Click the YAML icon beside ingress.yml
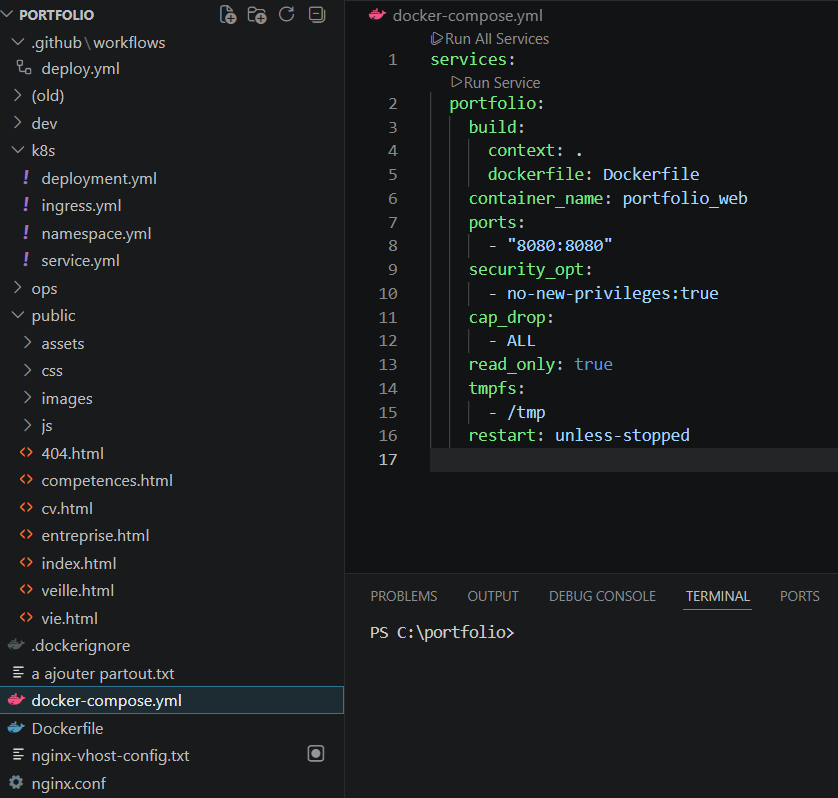 tap(26, 205)
